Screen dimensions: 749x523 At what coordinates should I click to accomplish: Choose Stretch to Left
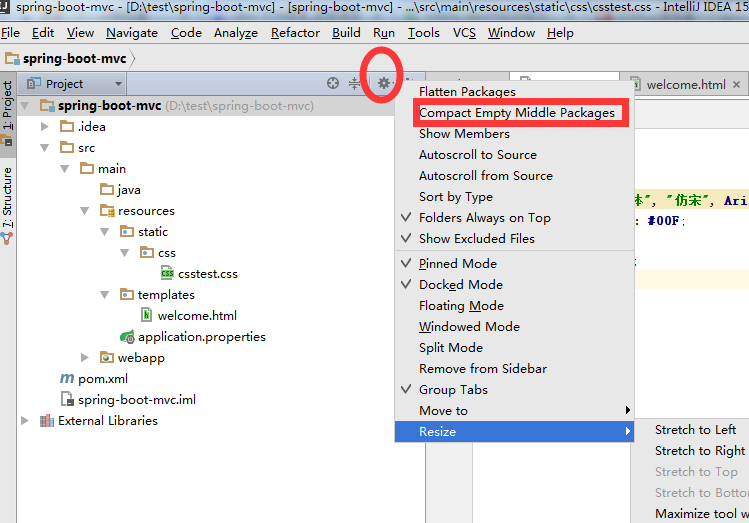click(x=696, y=430)
